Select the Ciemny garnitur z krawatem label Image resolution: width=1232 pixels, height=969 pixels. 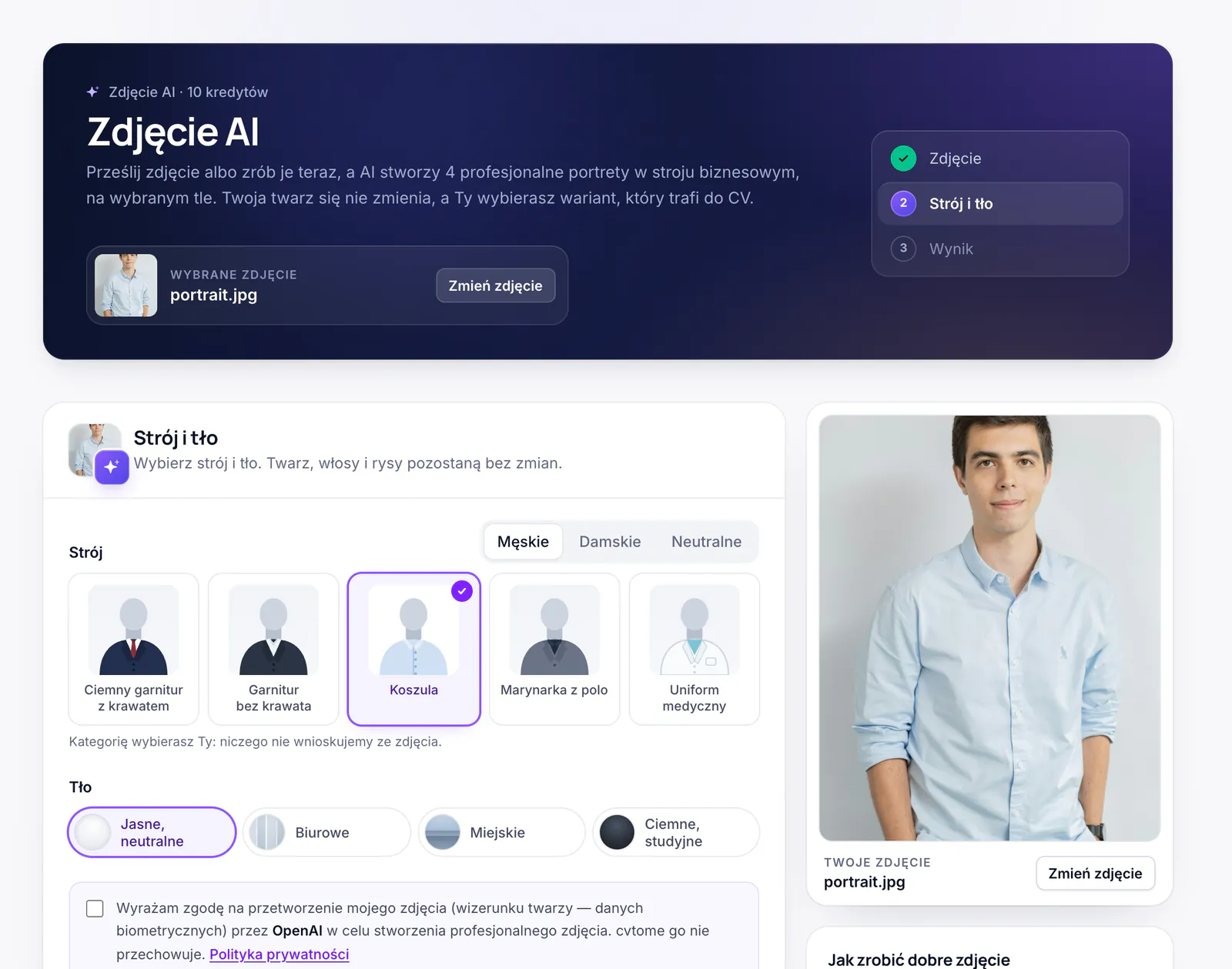pyautogui.click(x=133, y=698)
